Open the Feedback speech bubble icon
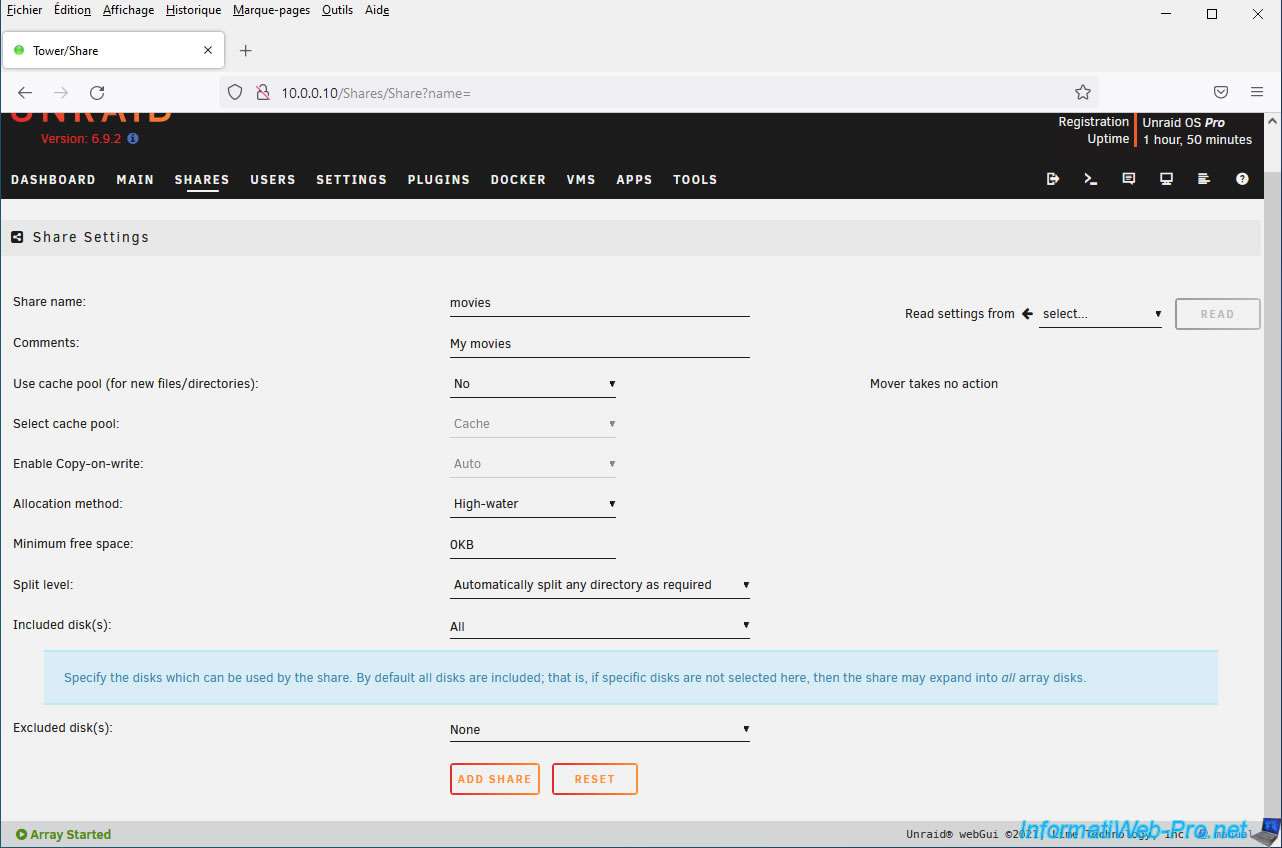Screen dimensions: 1282x848 click(1129, 179)
